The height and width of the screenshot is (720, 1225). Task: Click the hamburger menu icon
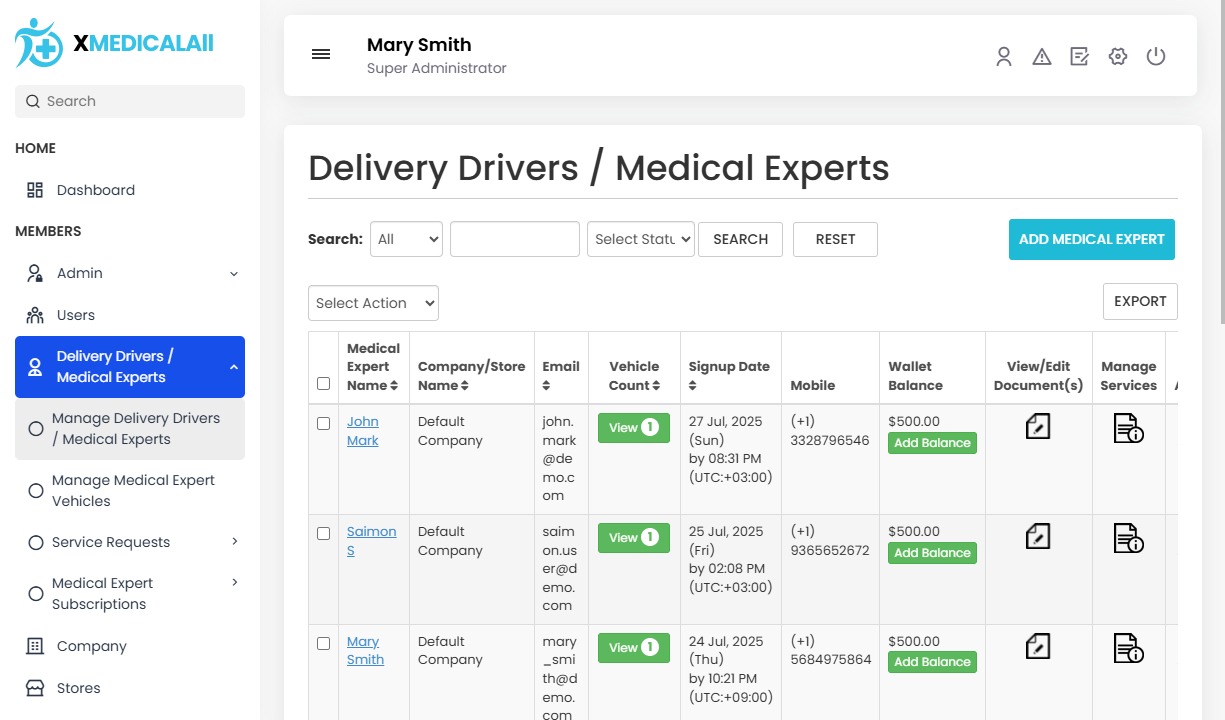click(321, 54)
